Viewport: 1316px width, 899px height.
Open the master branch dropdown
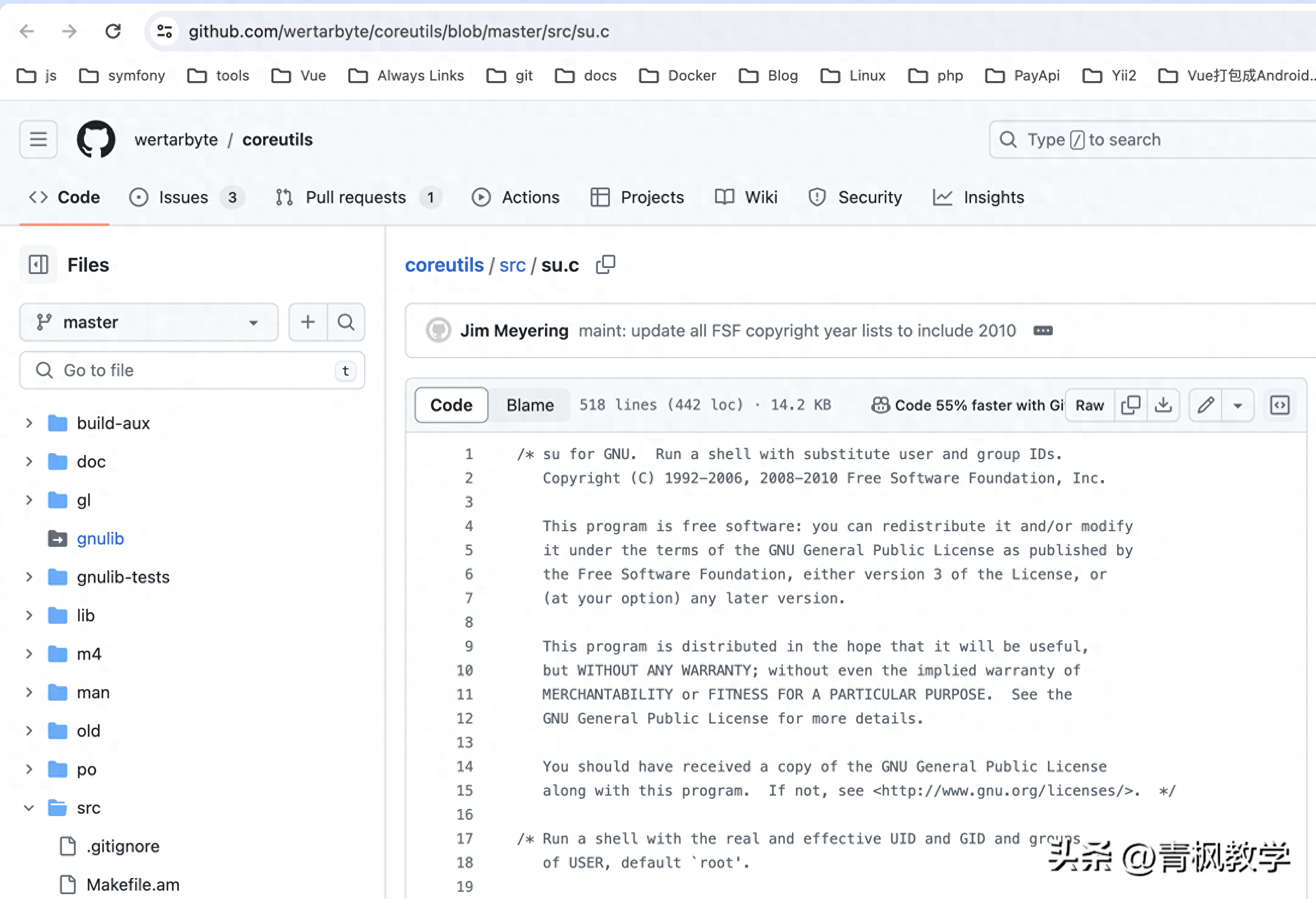[148, 322]
